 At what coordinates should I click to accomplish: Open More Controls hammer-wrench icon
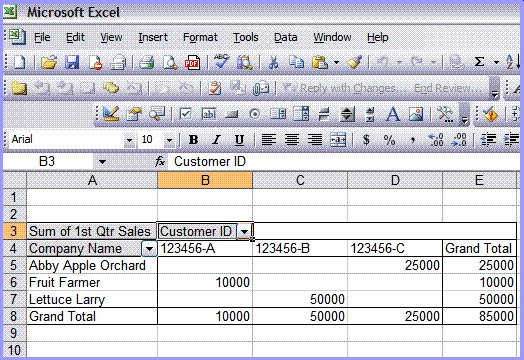pyautogui.click(x=445, y=114)
